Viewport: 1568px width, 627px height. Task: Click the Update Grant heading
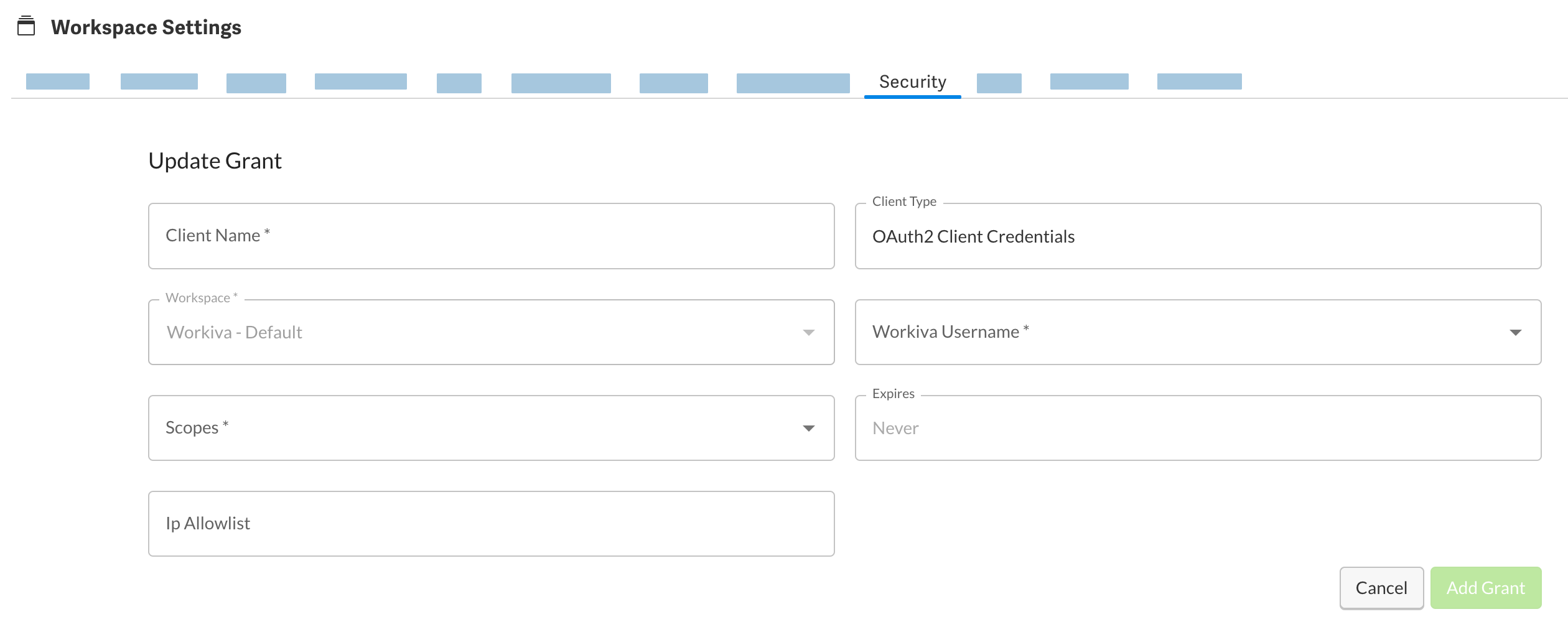pyautogui.click(x=215, y=160)
